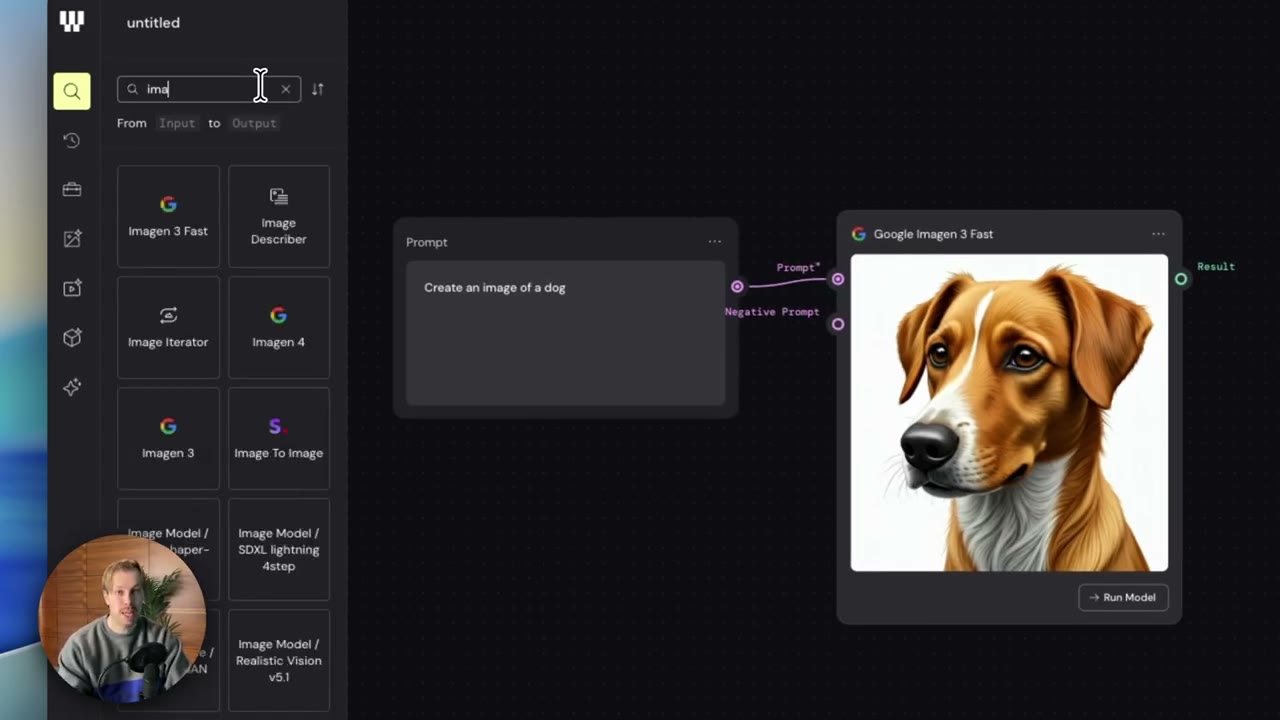The image size is (1280, 720).
Task: Click the generated dog image
Action: coord(1009,413)
